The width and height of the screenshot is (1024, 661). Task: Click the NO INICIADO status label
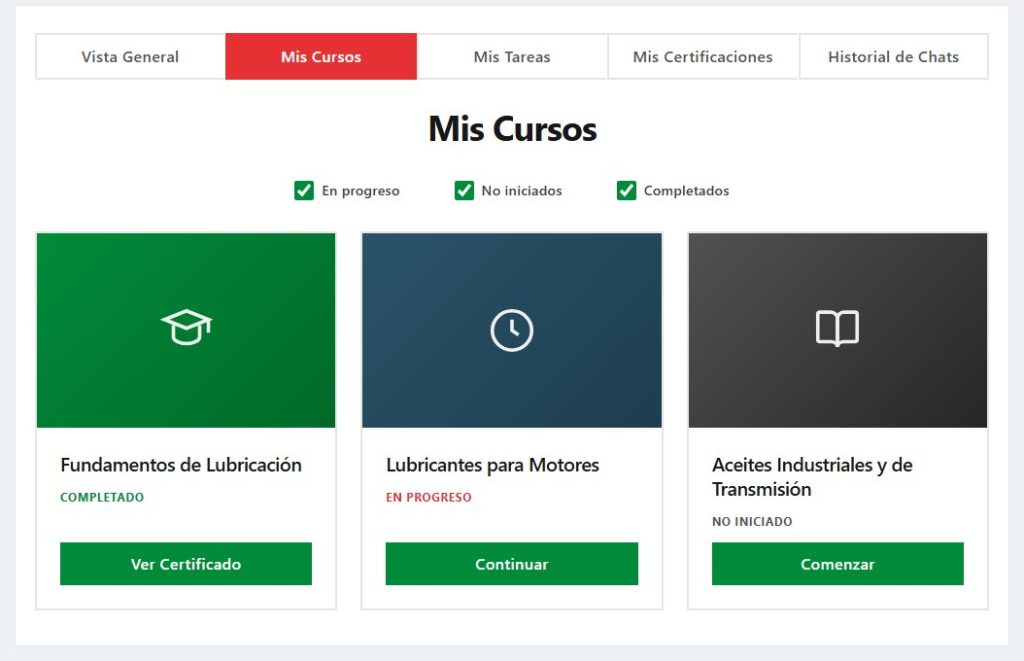[x=752, y=521]
